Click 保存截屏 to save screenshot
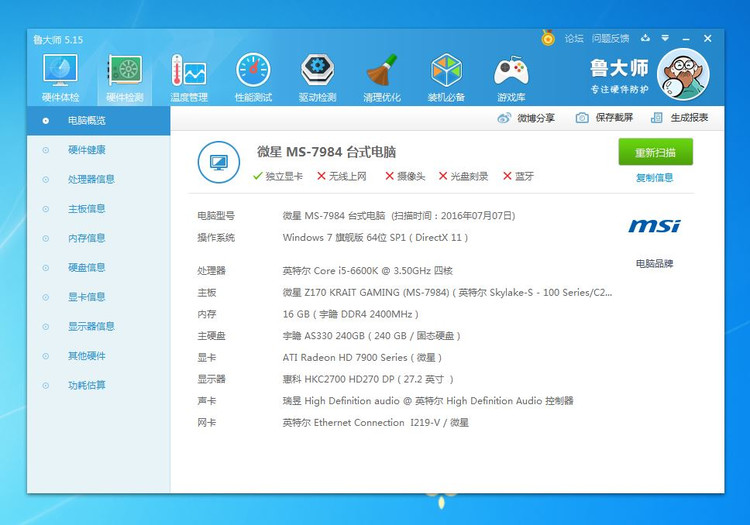Screen dimensions: 750x525 [x=604, y=118]
